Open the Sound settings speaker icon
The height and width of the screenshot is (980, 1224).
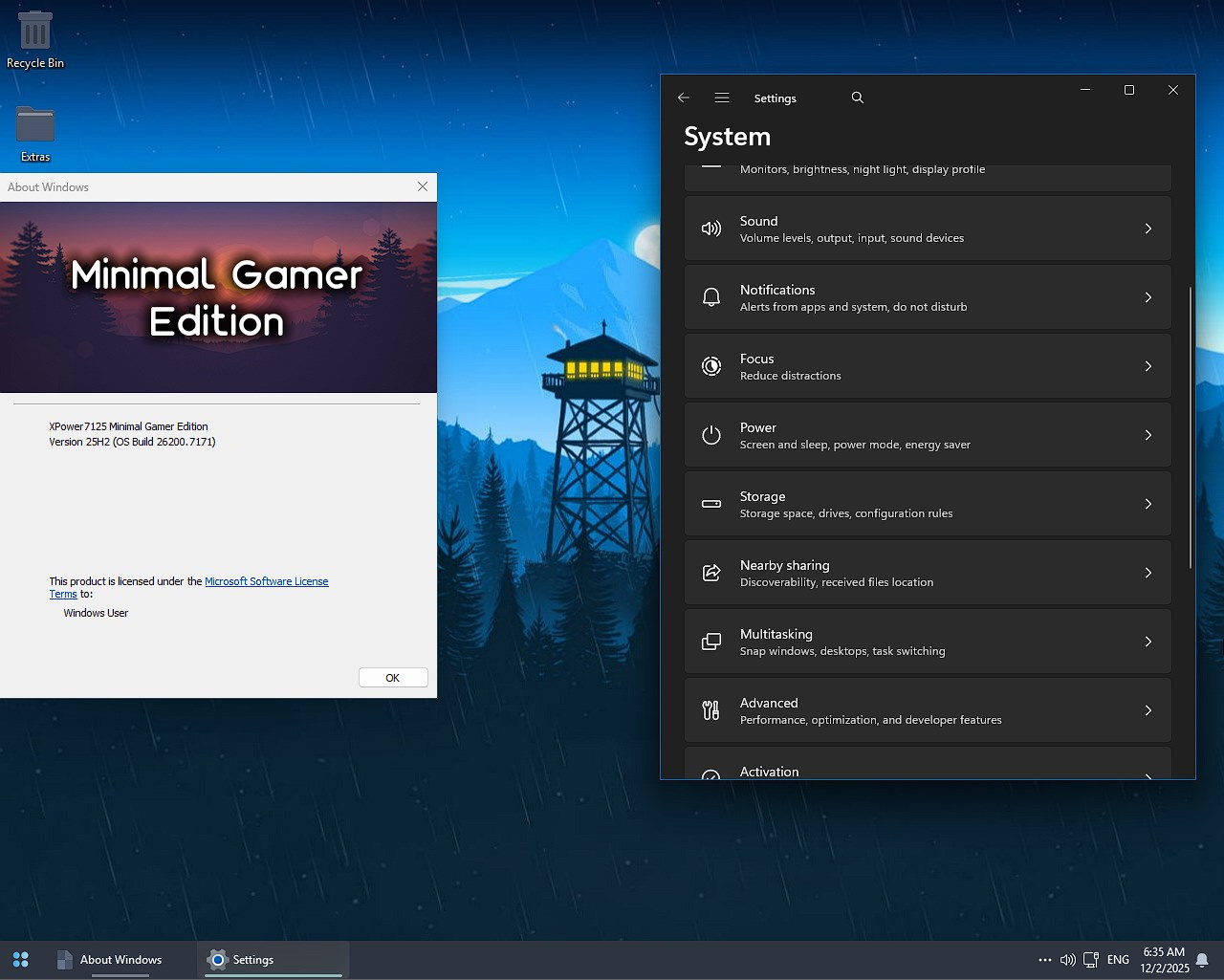710,229
